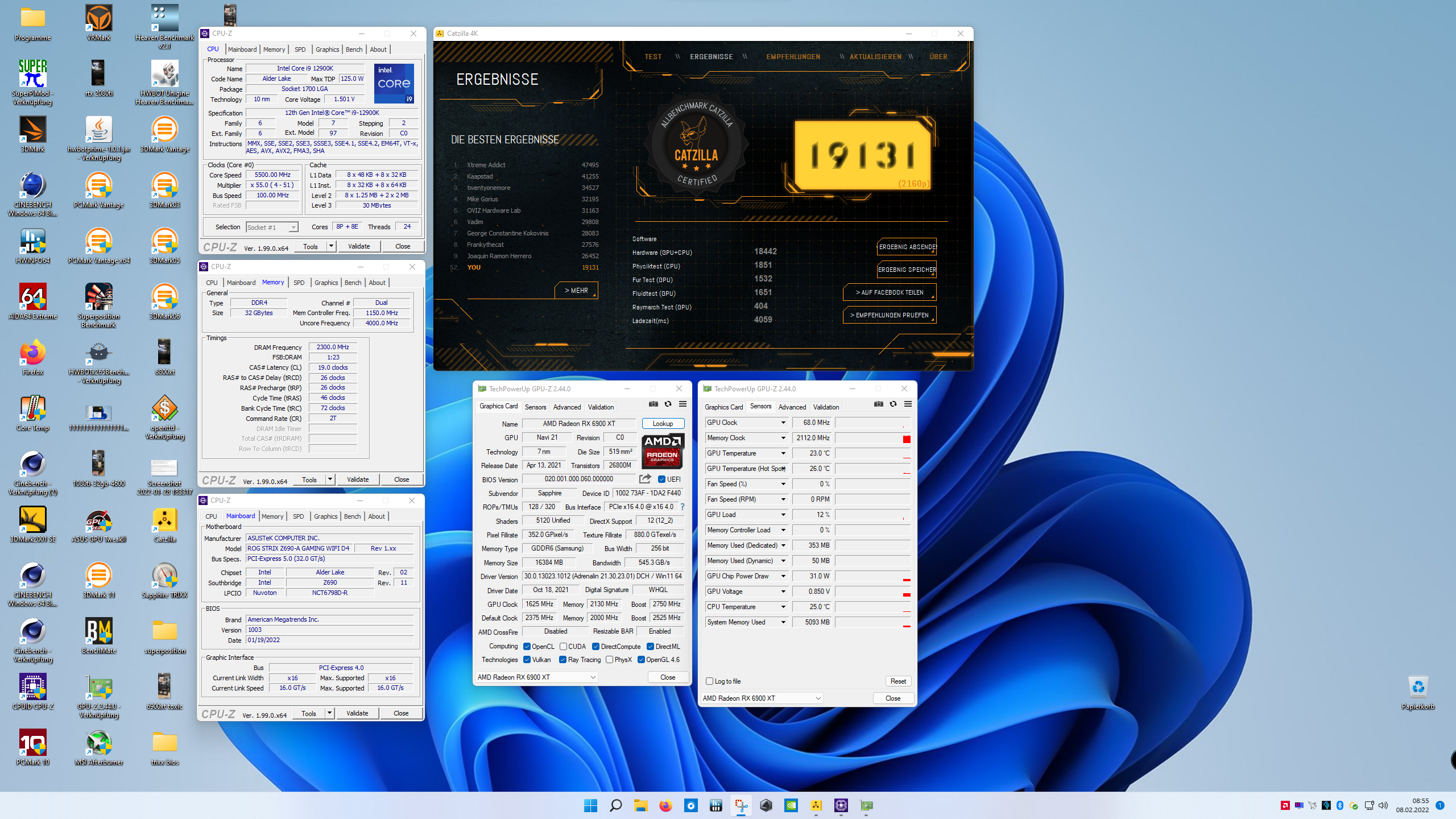Viewport: 1456px width, 819px height.
Task: Open Superposition Benchmark desktop icon
Action: pos(98,305)
